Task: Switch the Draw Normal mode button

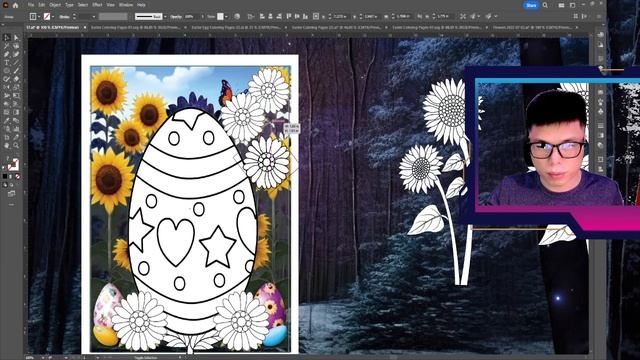Action: coord(5,185)
